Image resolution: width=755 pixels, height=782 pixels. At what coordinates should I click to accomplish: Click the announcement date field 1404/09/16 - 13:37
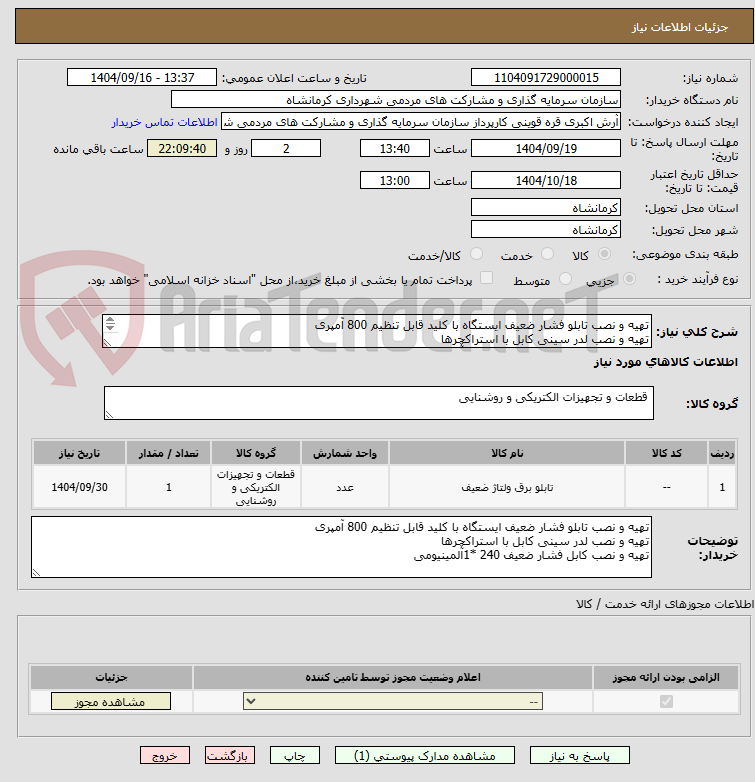coord(142,78)
